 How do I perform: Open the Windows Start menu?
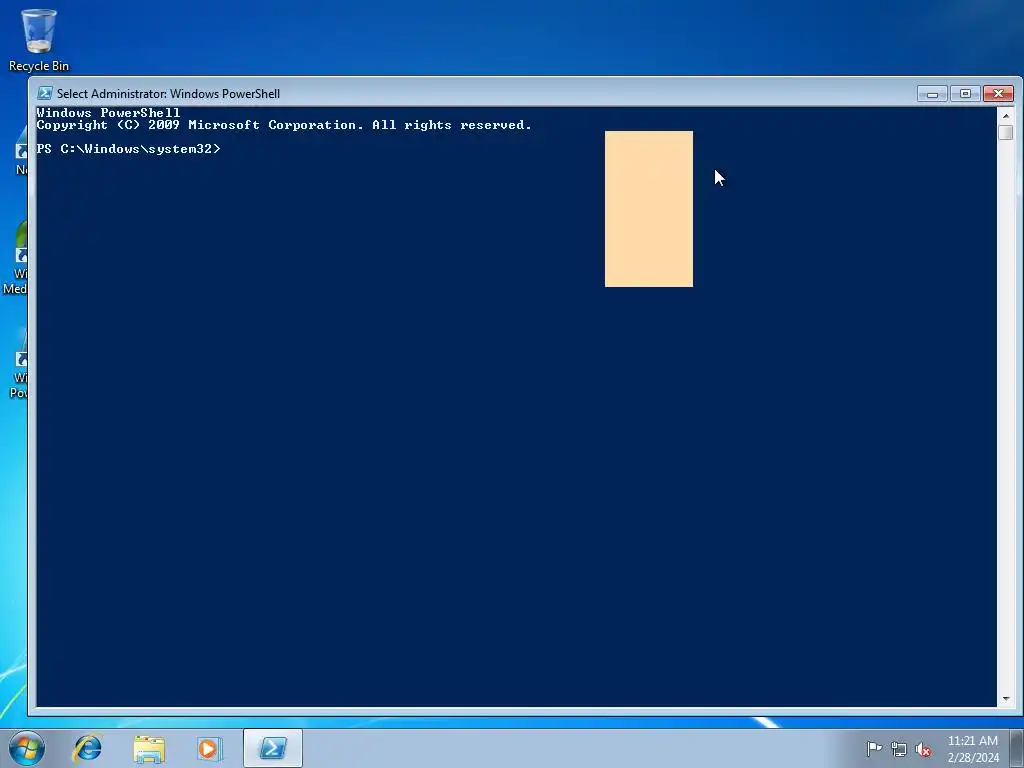coord(27,748)
